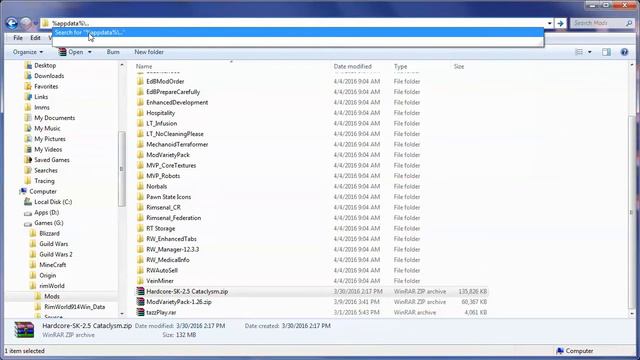
Task: Click the Burn toolbar button
Action: pyautogui.click(x=113, y=52)
